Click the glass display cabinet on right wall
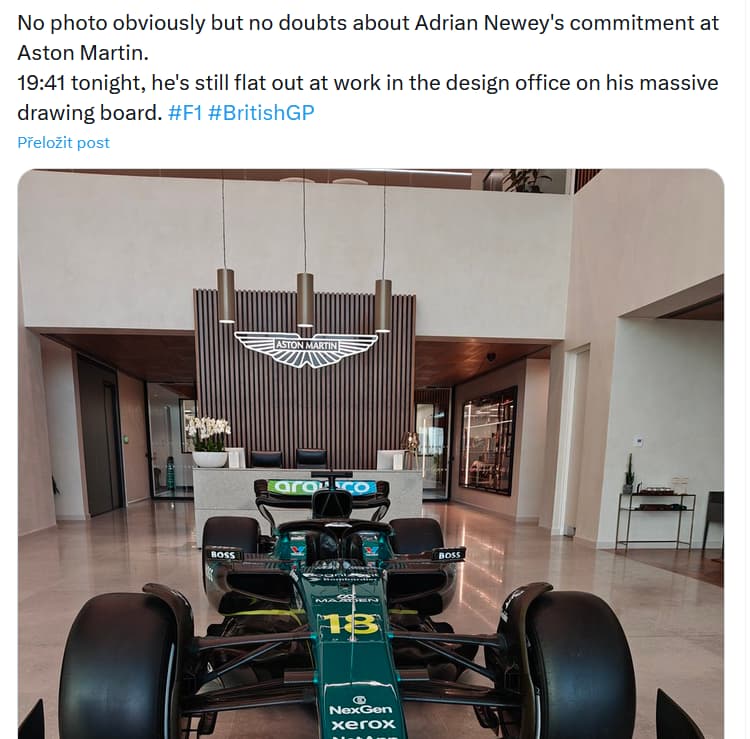 [x=488, y=441]
